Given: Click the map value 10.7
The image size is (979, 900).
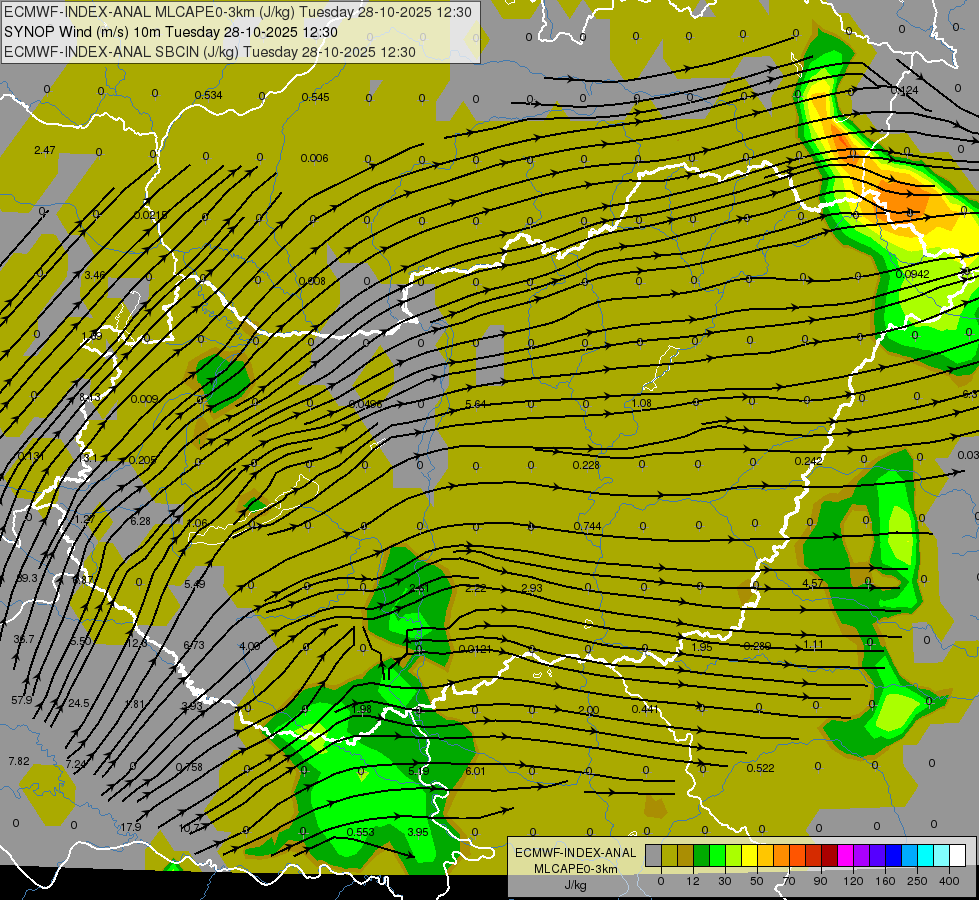Looking at the screenshot, I should tap(189, 828).
